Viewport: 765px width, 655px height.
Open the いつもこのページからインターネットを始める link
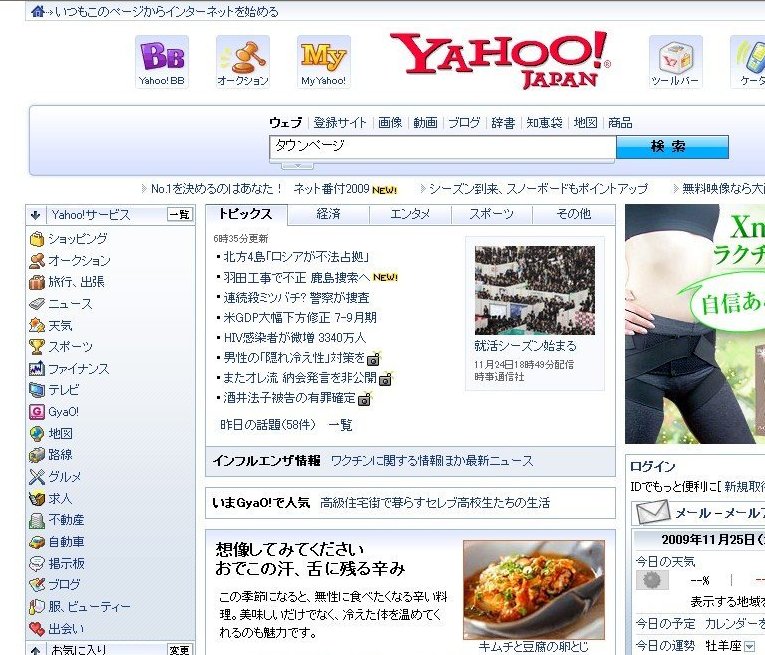click(166, 11)
